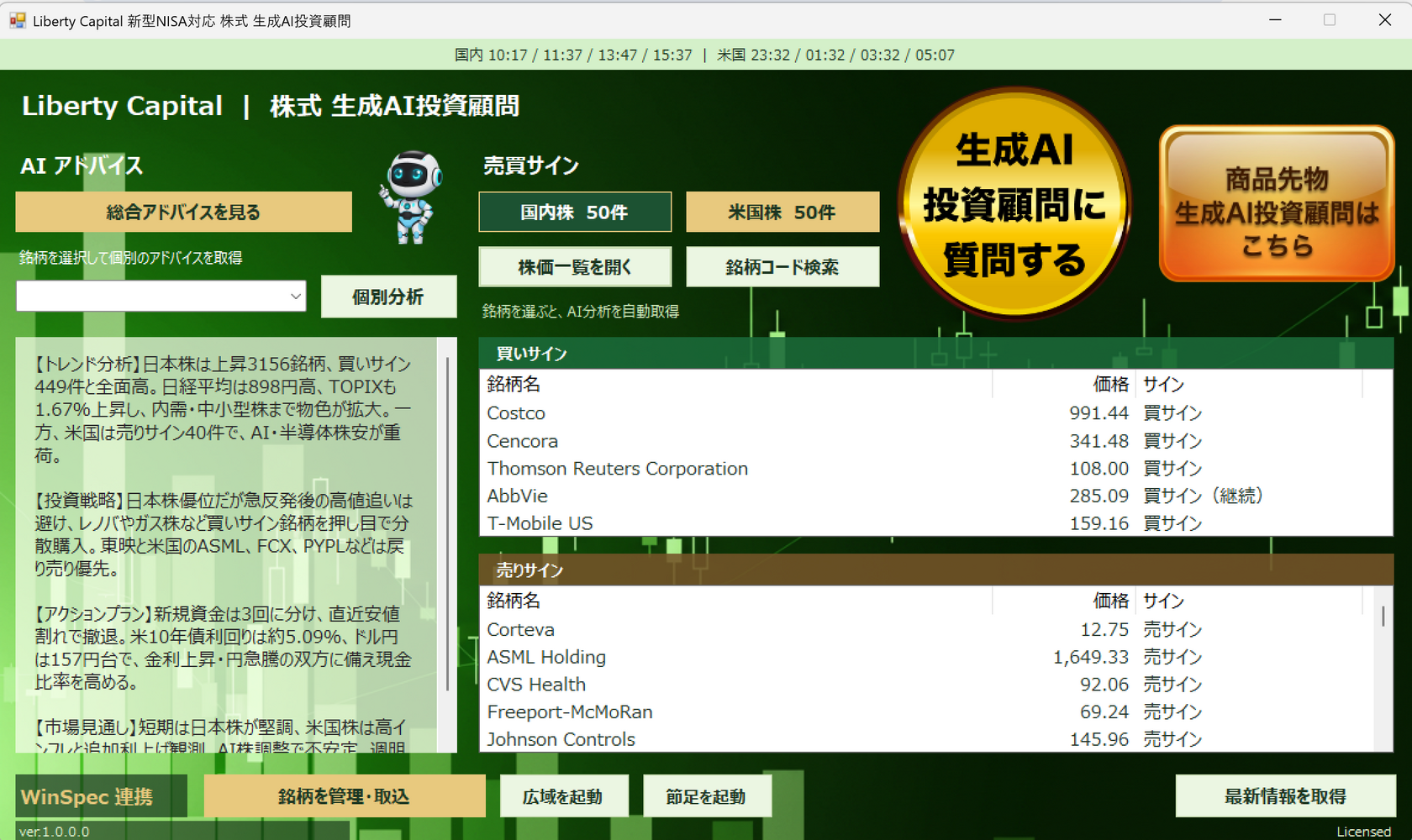Viewport: 1412px width, 840px height.
Task: Click 銘柄を管理・取込 button
Action: (345, 795)
